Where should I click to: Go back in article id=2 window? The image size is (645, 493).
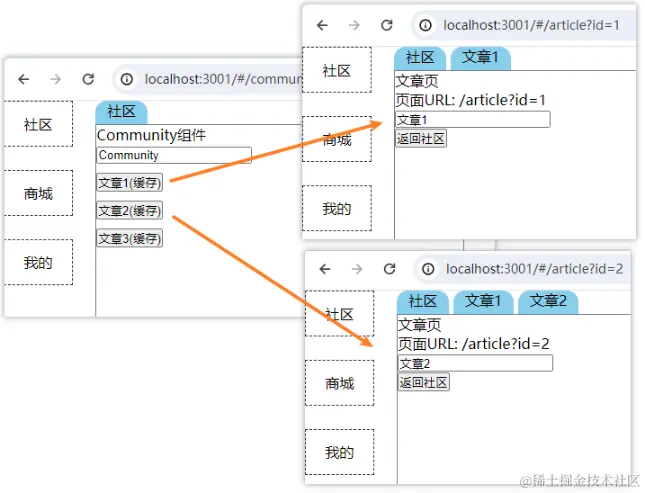[325, 269]
